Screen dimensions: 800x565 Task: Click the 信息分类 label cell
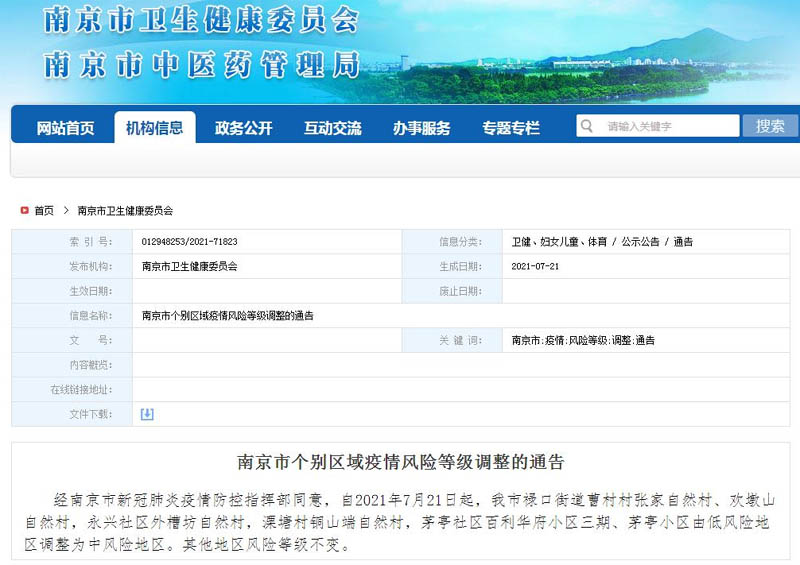(452, 241)
